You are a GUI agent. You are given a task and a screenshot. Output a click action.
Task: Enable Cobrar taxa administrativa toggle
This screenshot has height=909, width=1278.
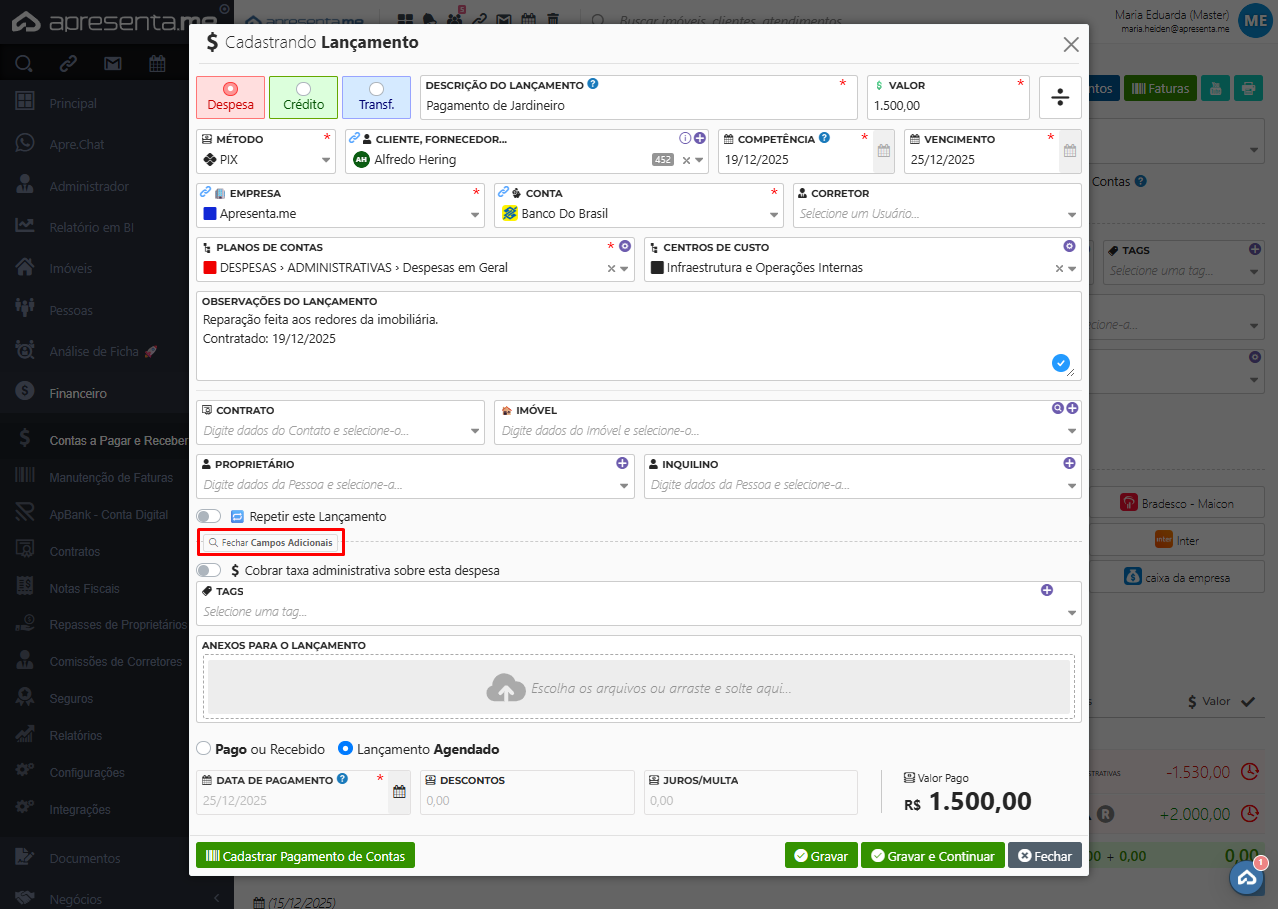[x=208, y=570]
